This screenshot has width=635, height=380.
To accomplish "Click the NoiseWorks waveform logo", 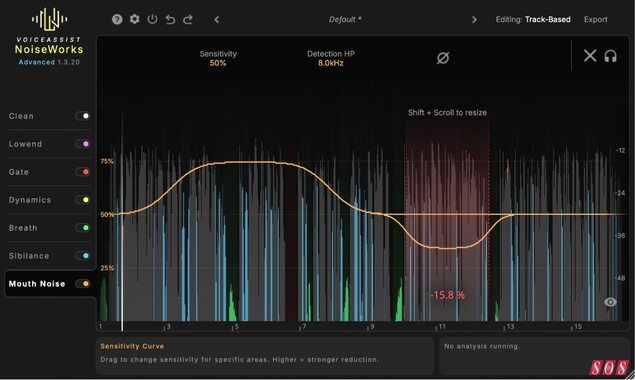I will click(x=49, y=19).
